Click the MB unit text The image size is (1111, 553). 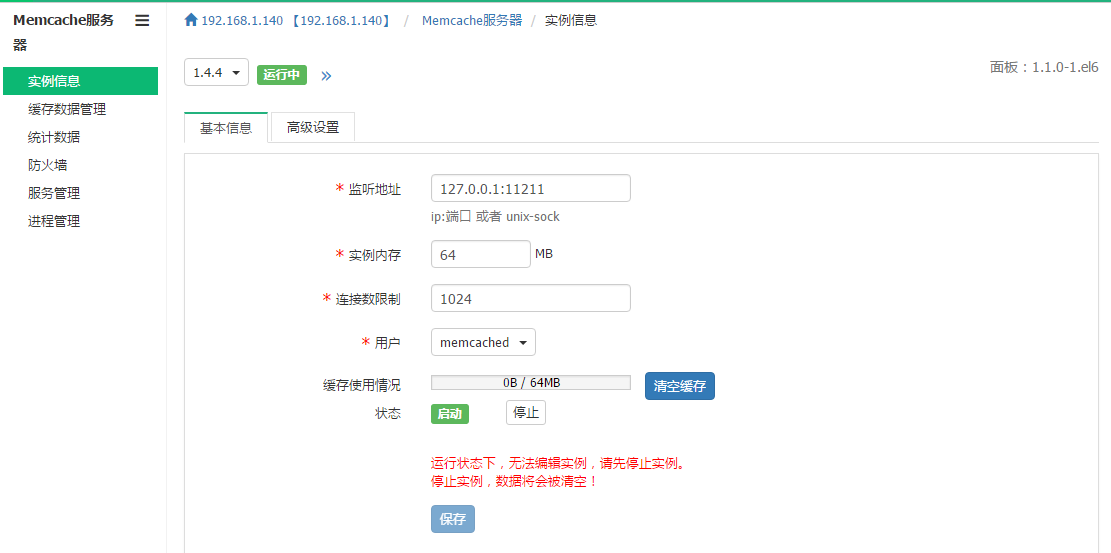[x=543, y=253]
